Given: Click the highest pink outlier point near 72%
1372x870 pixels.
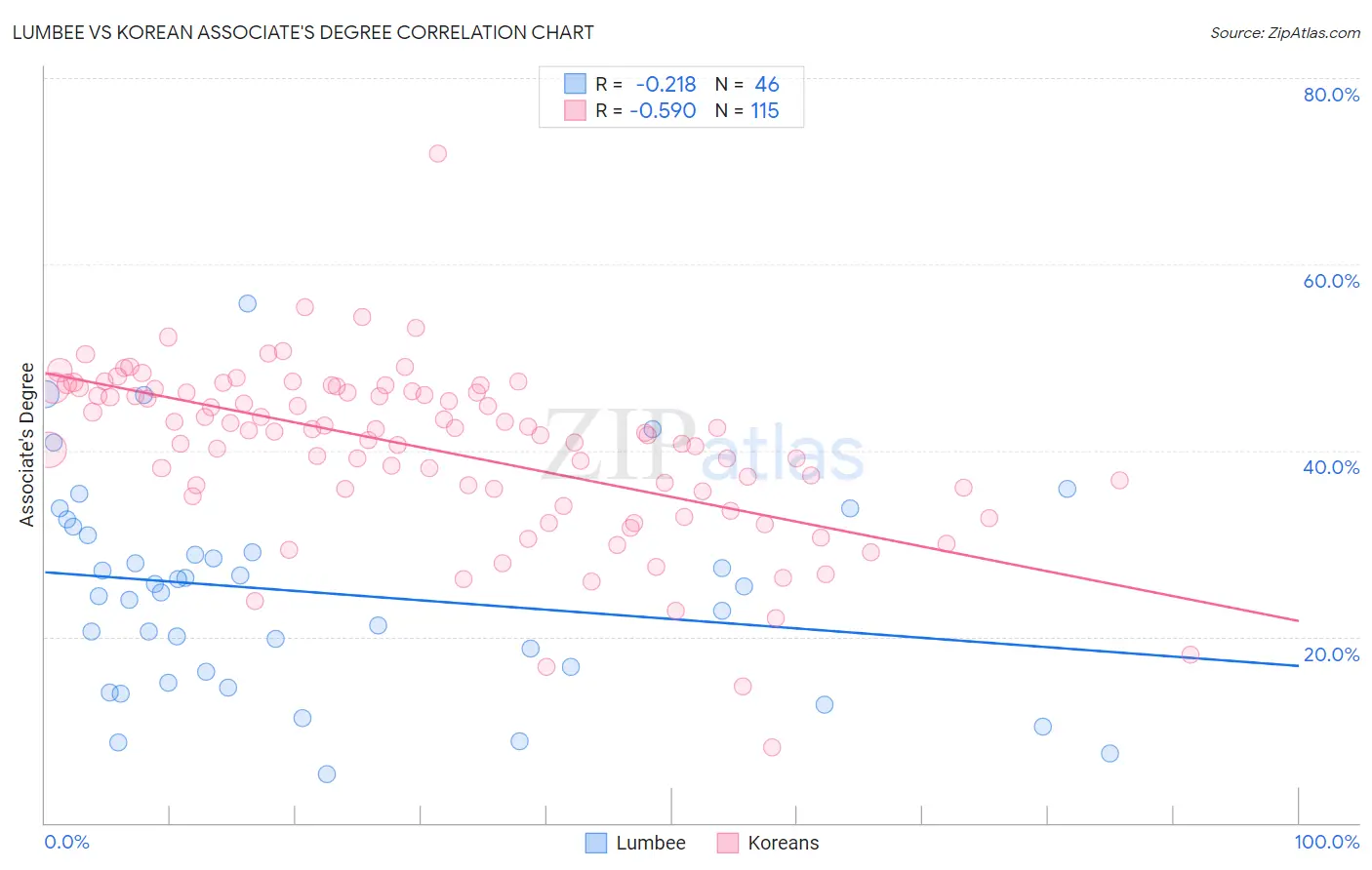Looking at the screenshot, I should 438,153.
